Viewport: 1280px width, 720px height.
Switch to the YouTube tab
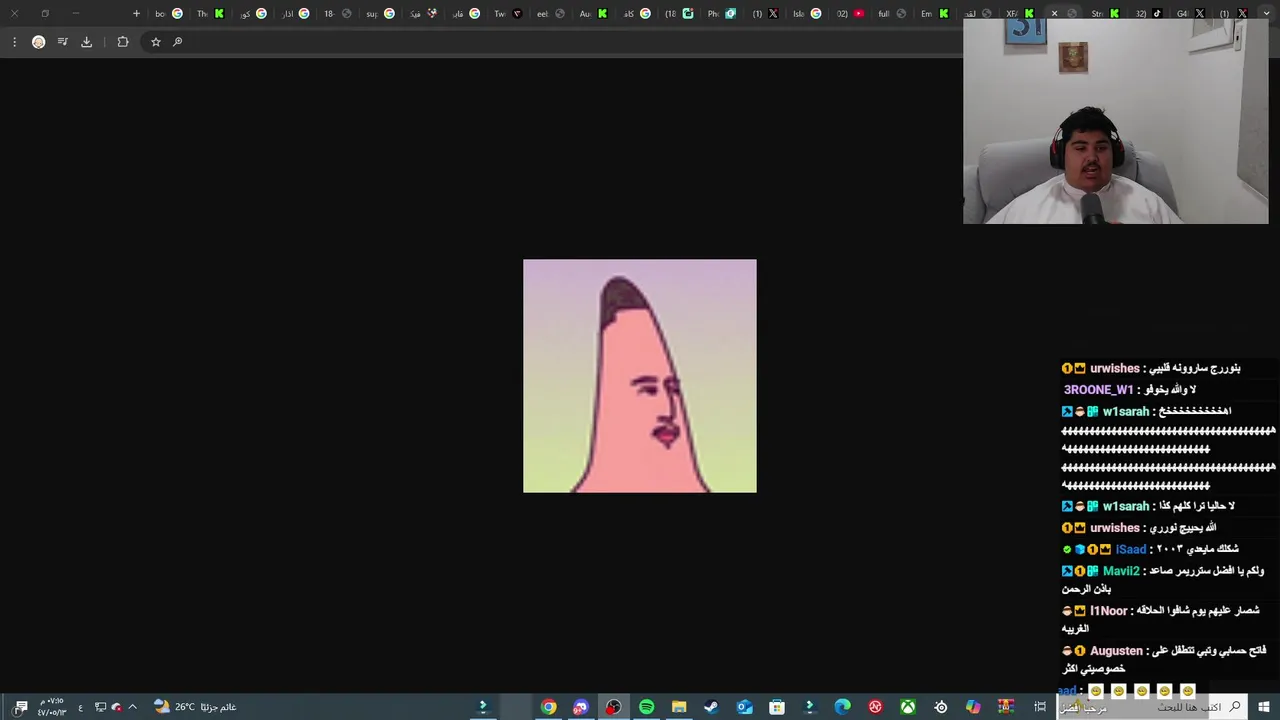tap(851, 14)
